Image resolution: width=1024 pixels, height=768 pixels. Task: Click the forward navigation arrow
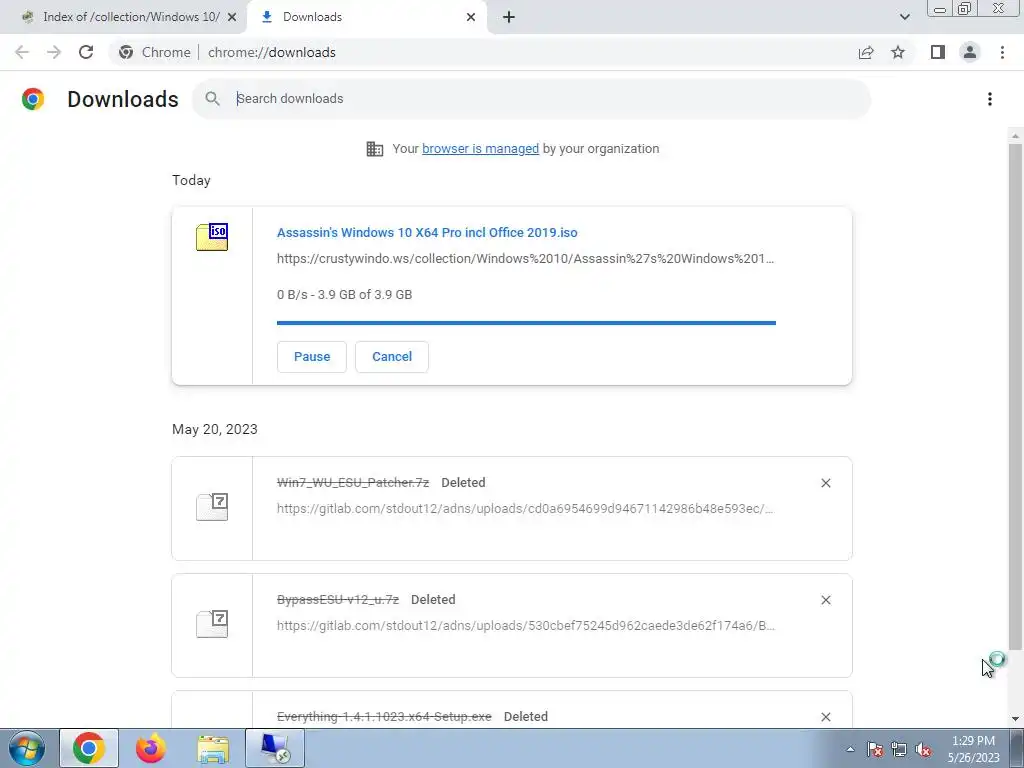point(54,52)
